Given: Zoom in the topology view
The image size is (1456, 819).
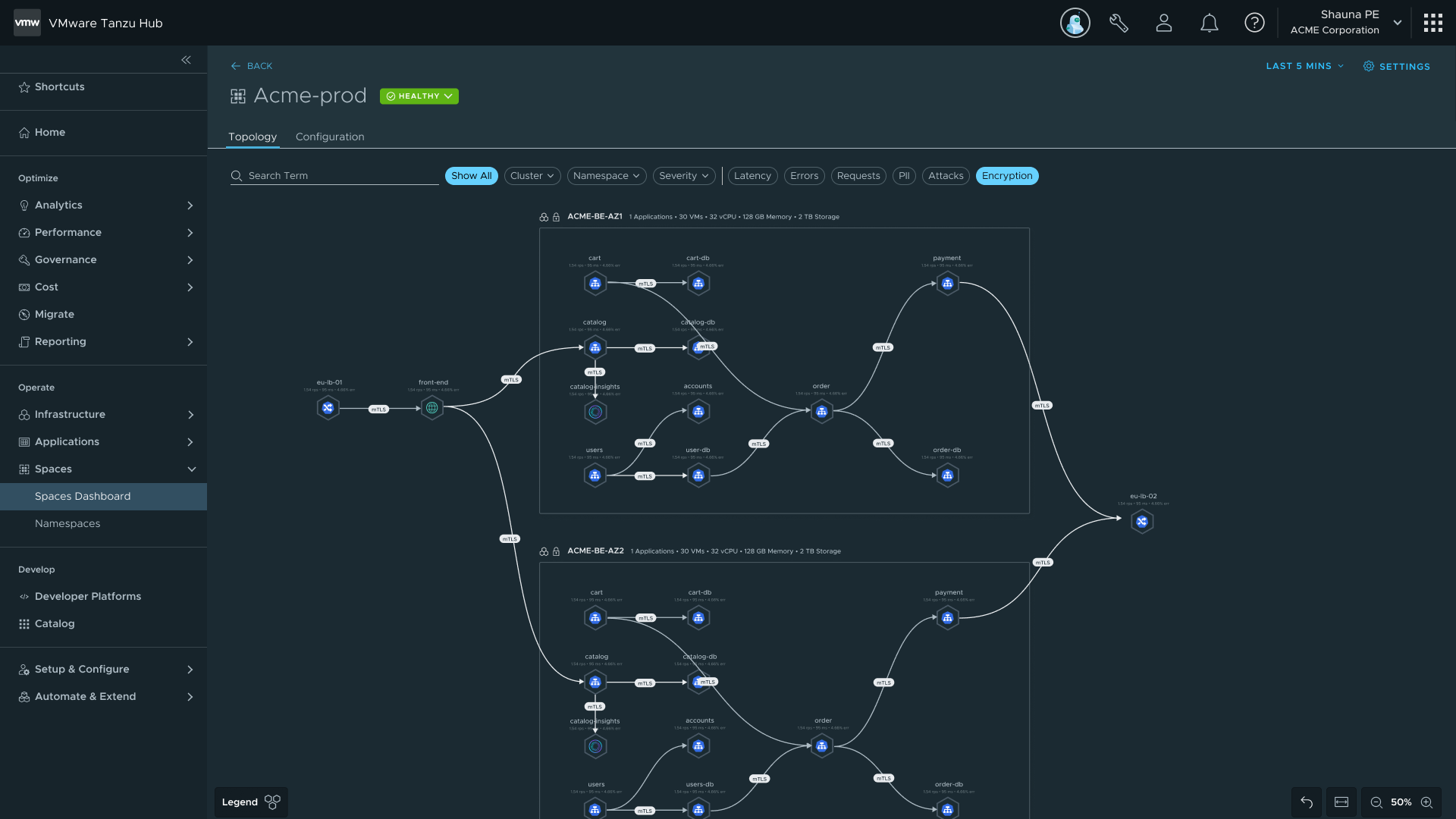Looking at the screenshot, I should (1426, 802).
